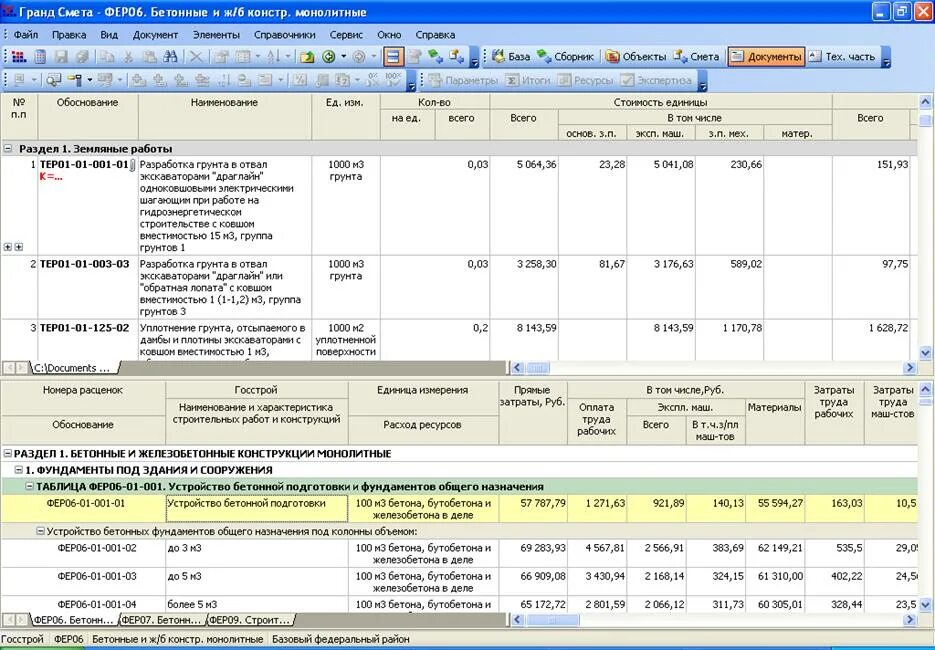
Task: Click the red К=... coefficient label
Action: coord(51,177)
